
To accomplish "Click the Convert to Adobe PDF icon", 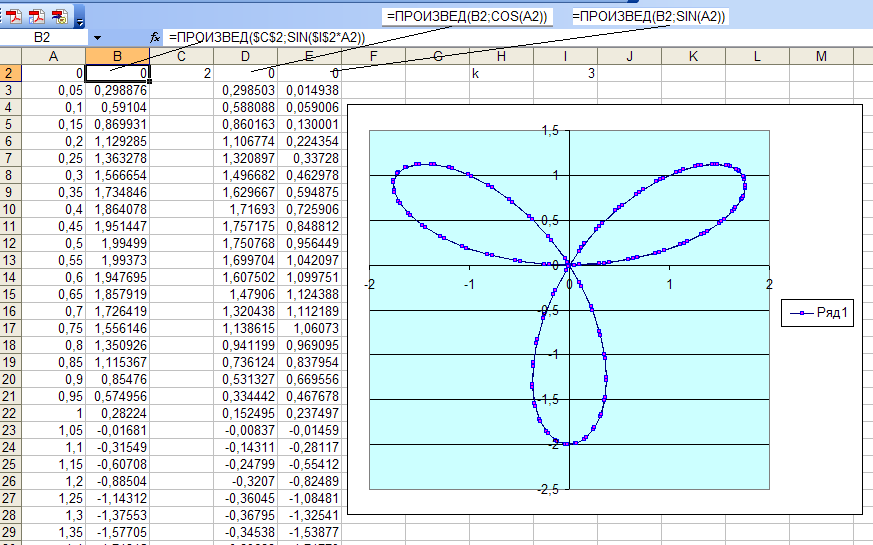I will (x=14, y=17).
